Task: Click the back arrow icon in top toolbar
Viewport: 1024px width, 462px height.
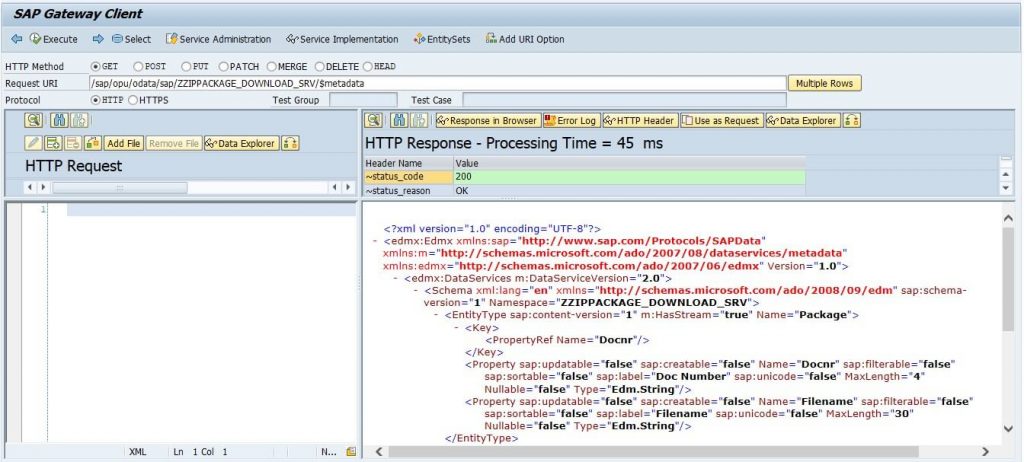Action: (16, 39)
